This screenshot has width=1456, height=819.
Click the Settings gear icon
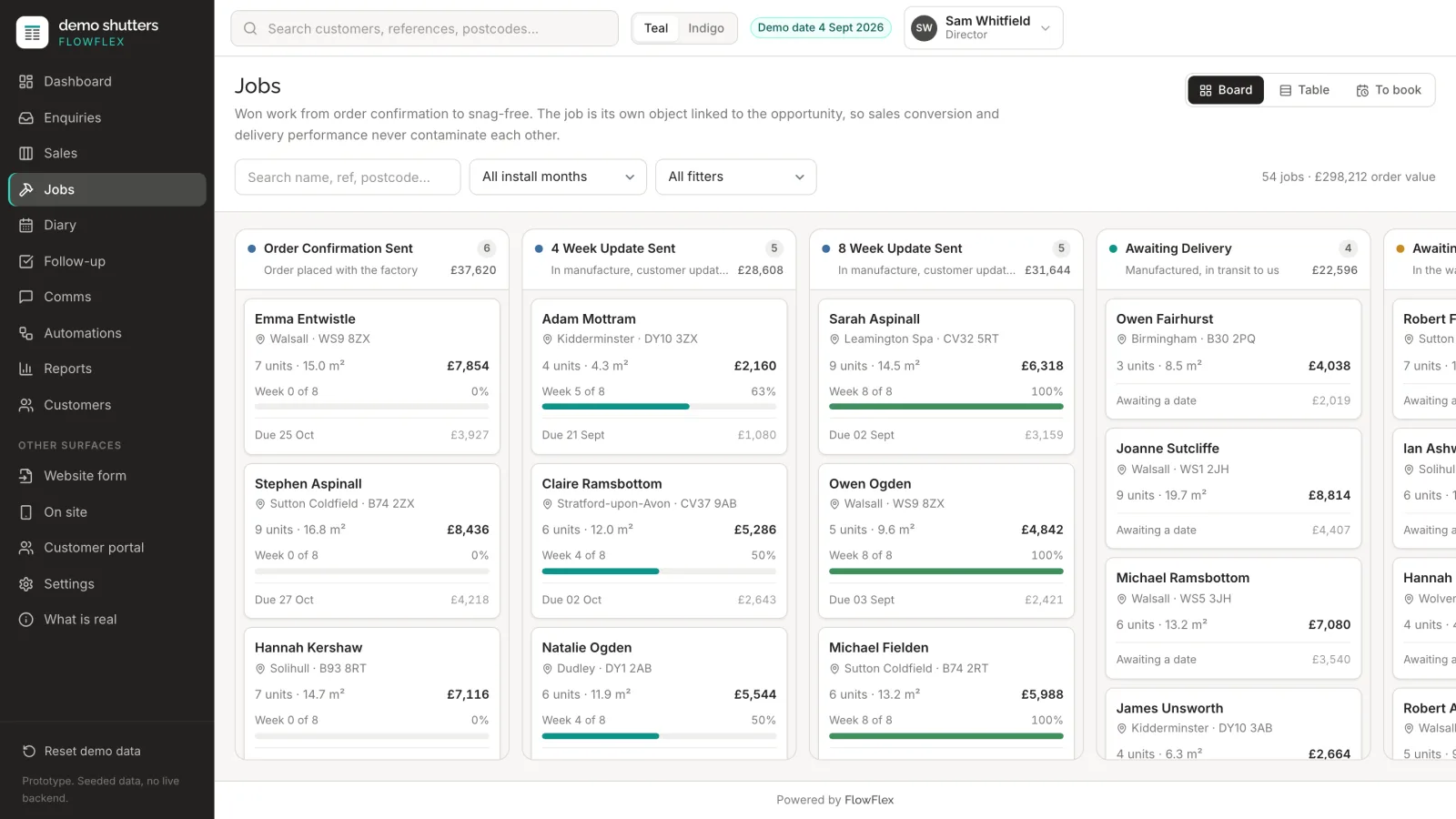26,584
